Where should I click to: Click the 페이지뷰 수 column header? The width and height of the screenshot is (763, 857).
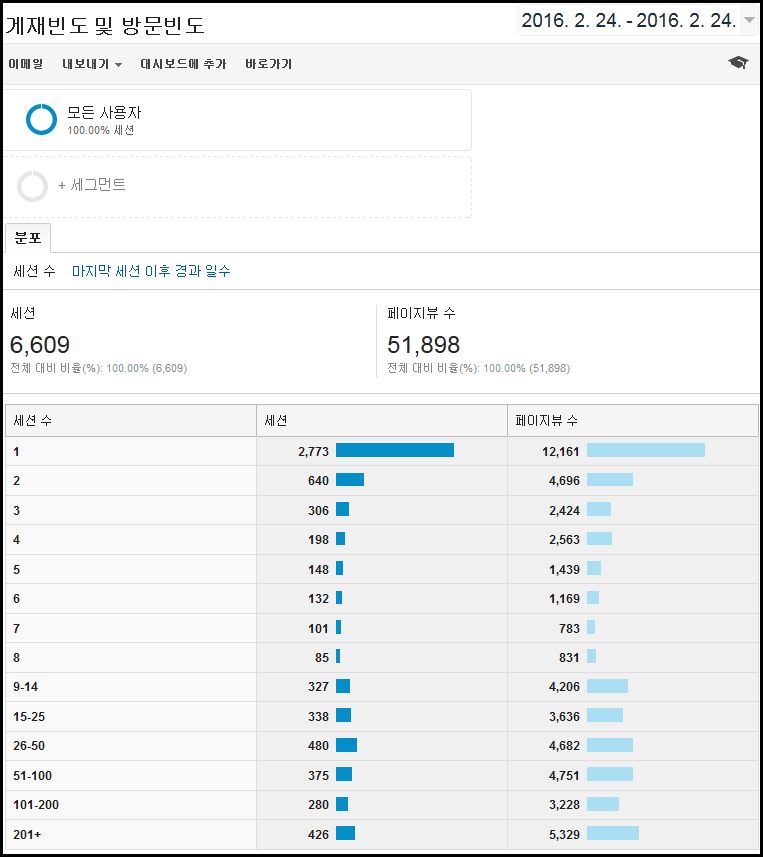tap(546, 421)
